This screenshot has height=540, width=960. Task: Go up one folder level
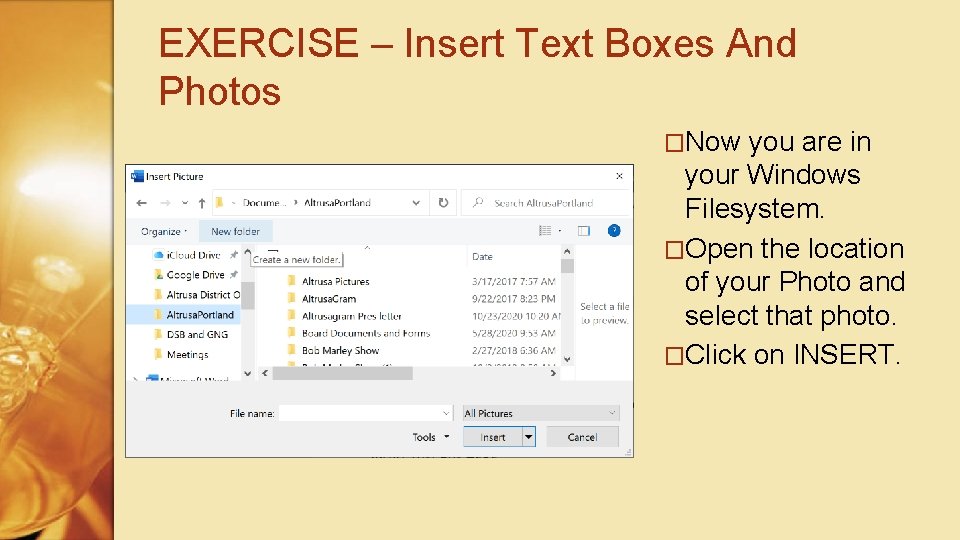(x=201, y=203)
